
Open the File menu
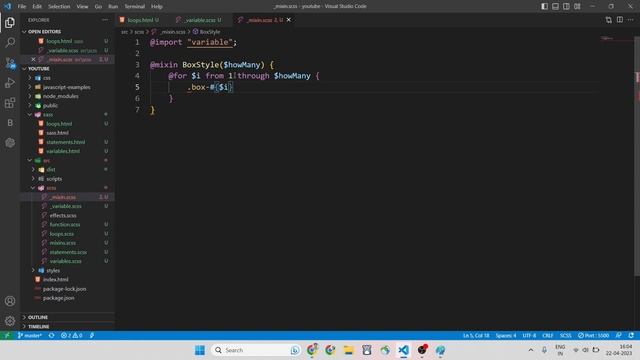22,6
